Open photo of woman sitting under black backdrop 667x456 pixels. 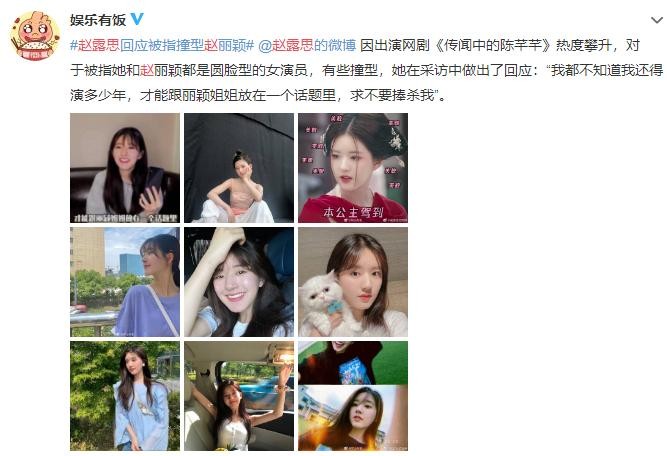click(x=239, y=168)
